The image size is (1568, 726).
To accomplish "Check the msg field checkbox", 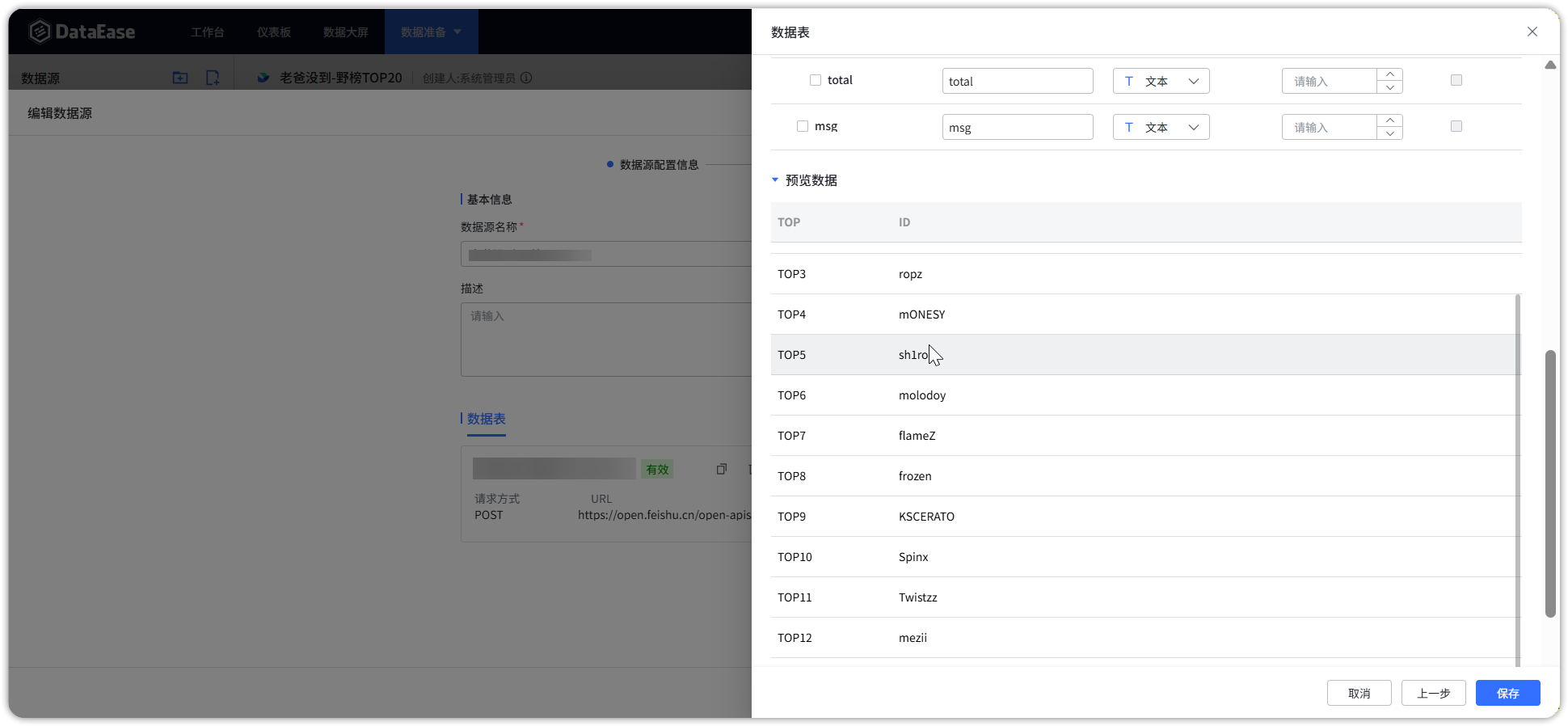I will pyautogui.click(x=803, y=126).
